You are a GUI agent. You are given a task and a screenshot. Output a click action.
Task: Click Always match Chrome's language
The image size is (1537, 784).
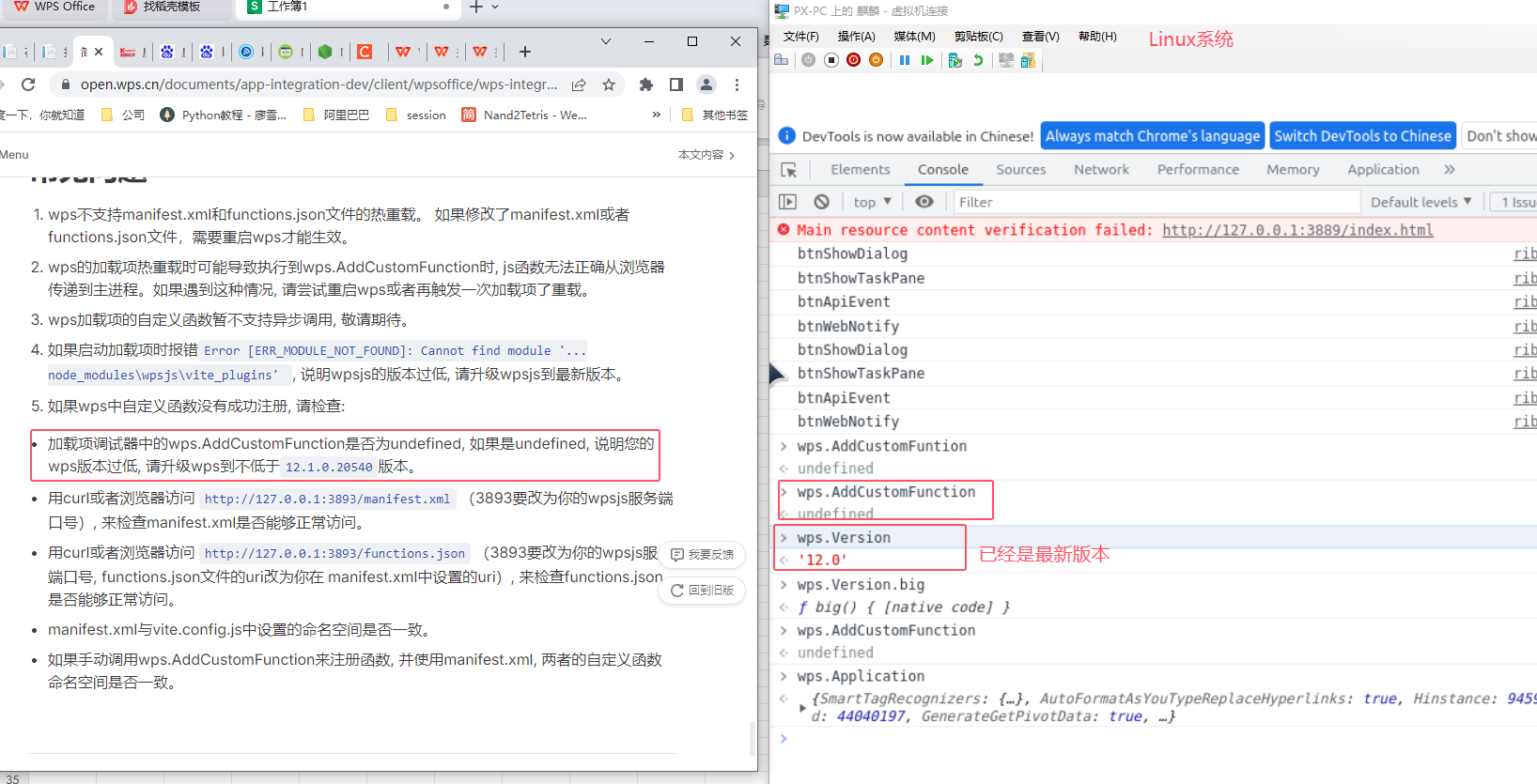[1153, 136]
